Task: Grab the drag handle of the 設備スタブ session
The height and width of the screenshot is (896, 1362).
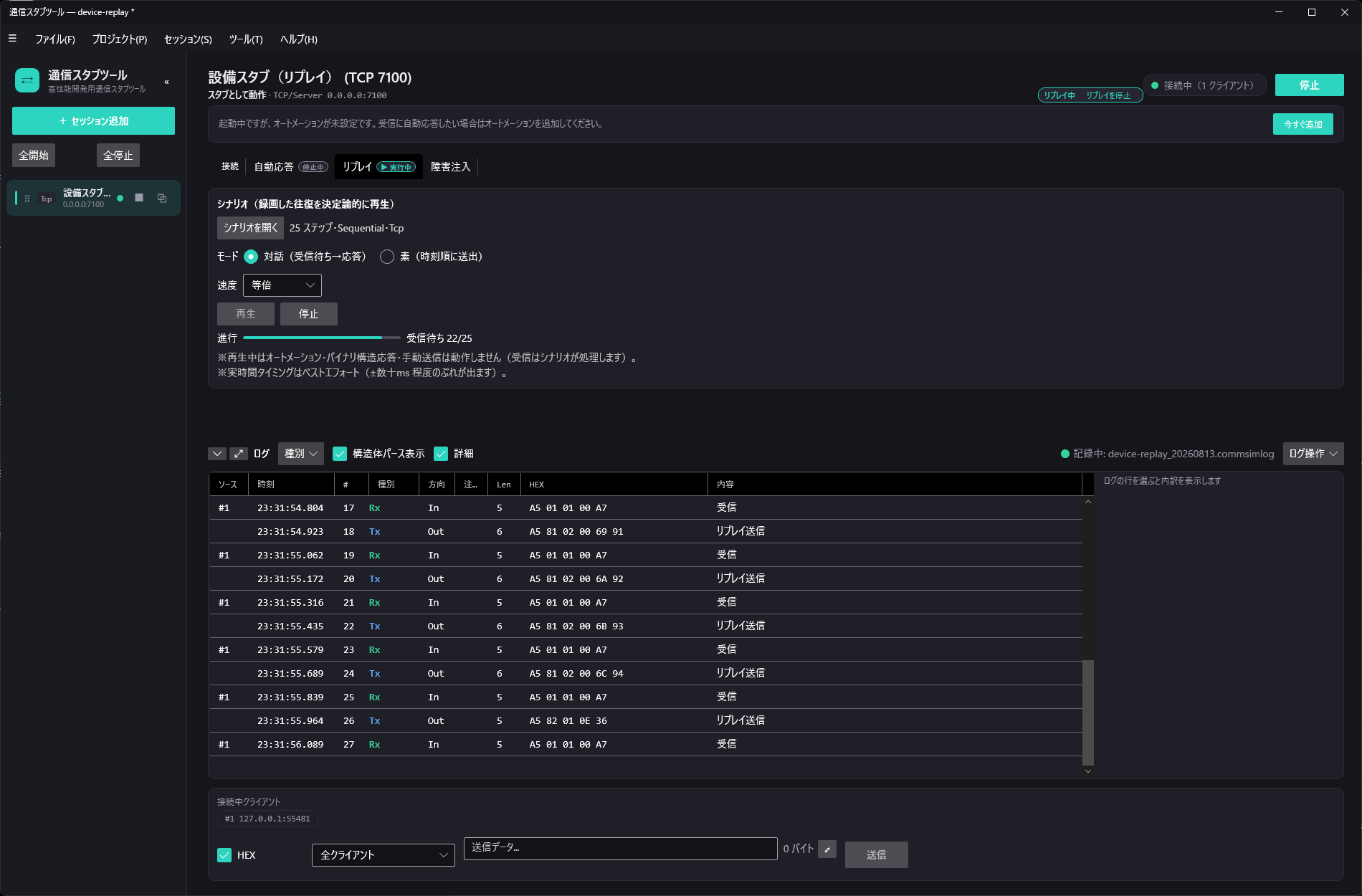Action: coord(27,199)
